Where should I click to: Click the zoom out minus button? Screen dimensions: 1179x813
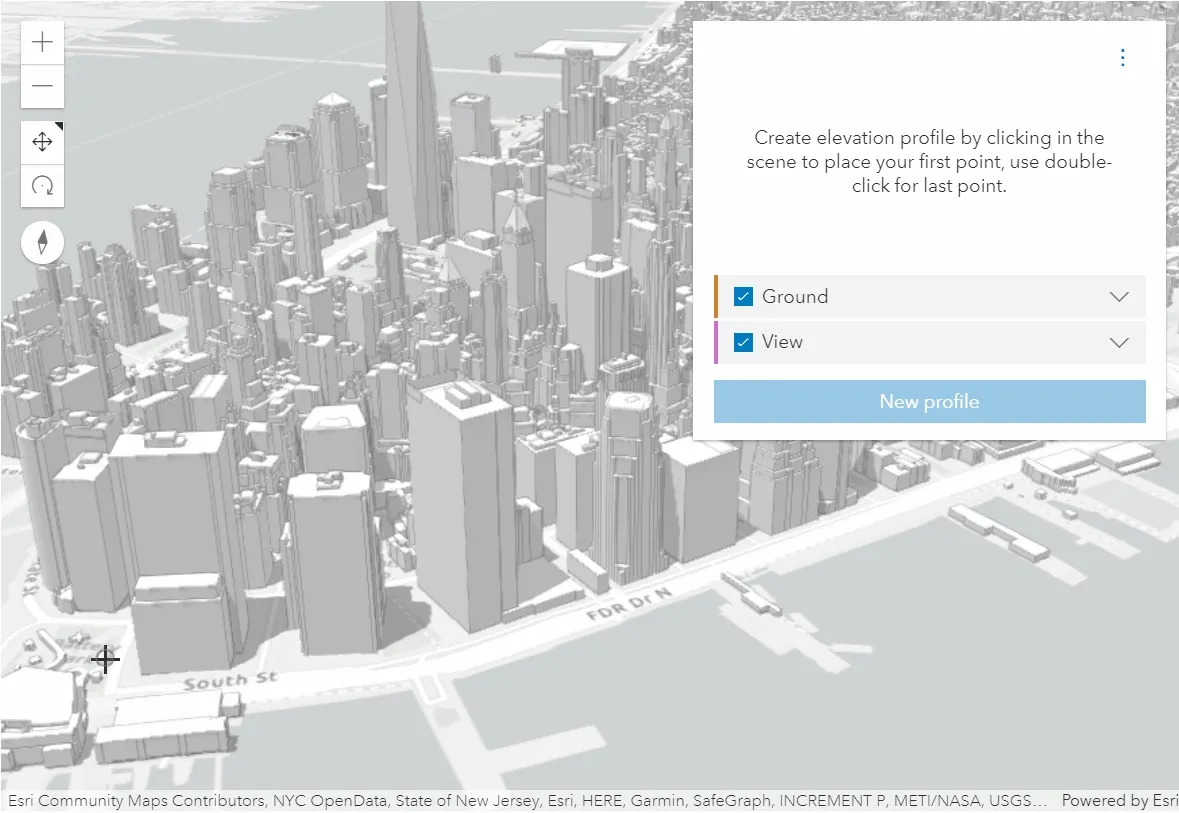click(x=42, y=86)
